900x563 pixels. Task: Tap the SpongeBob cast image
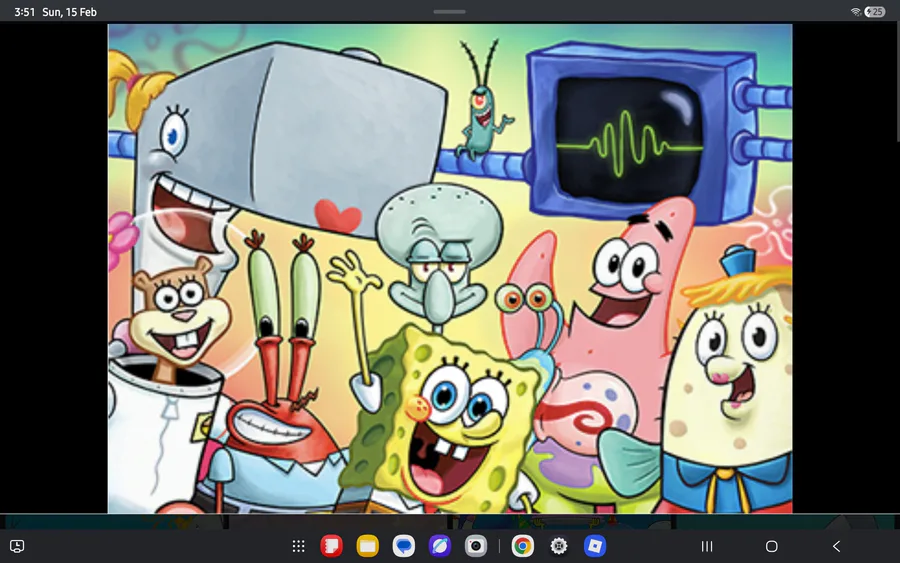pos(450,268)
